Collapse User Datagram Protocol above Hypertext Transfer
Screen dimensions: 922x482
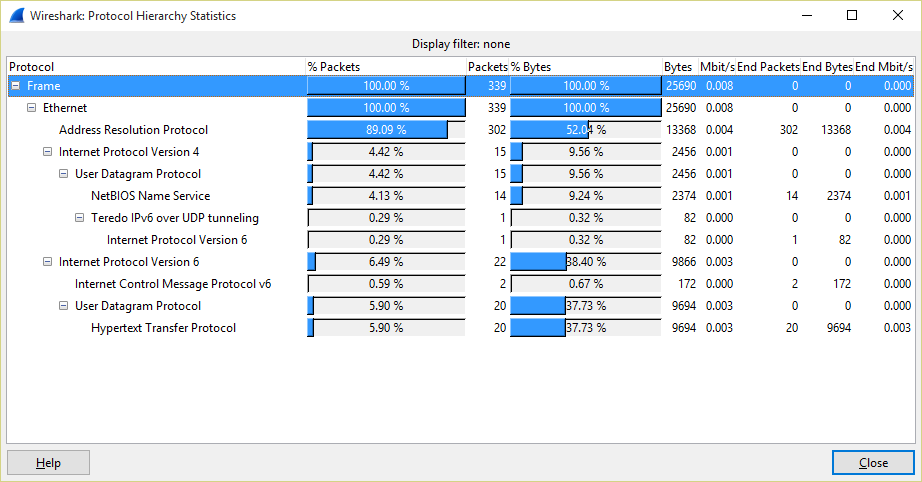(64, 306)
